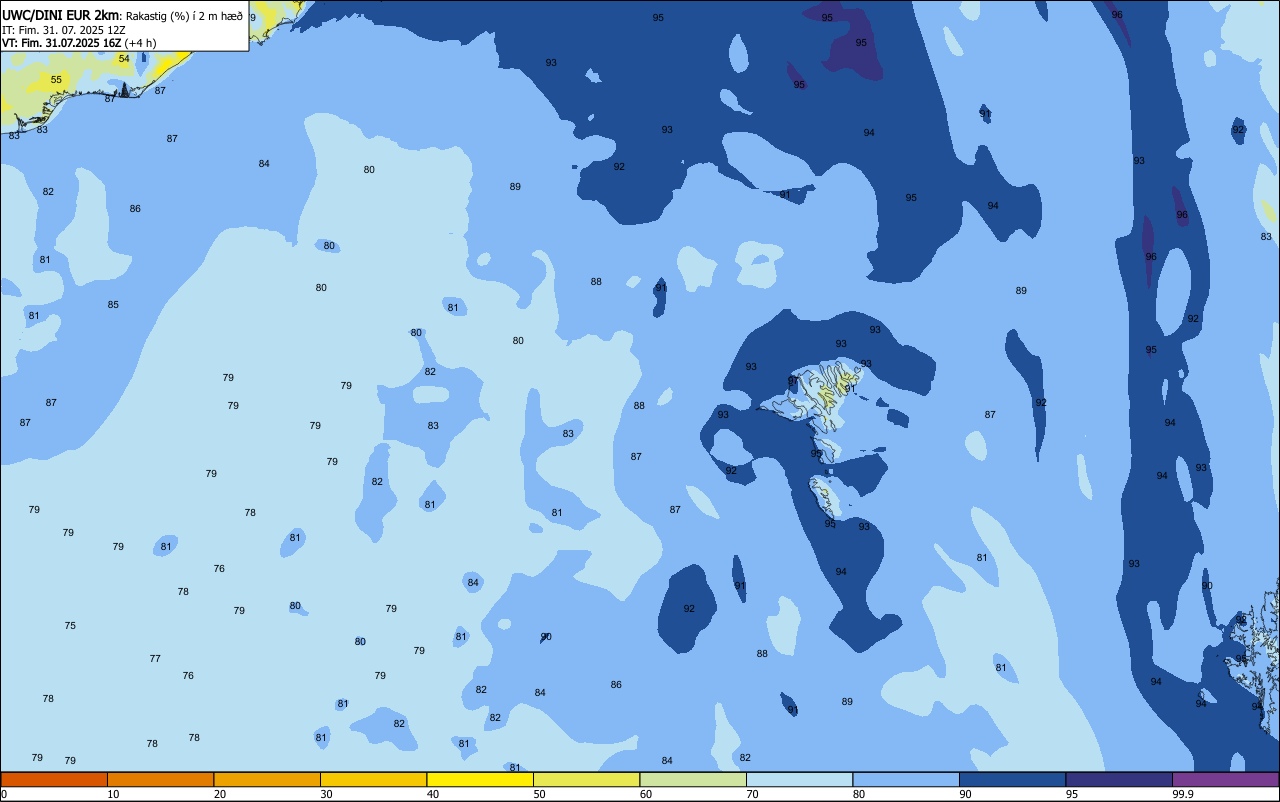1280x802 pixels.
Task: Select the "VT: Fim. 31.07.2025 16Z (+4 h)" line
Action: (x=79, y=42)
